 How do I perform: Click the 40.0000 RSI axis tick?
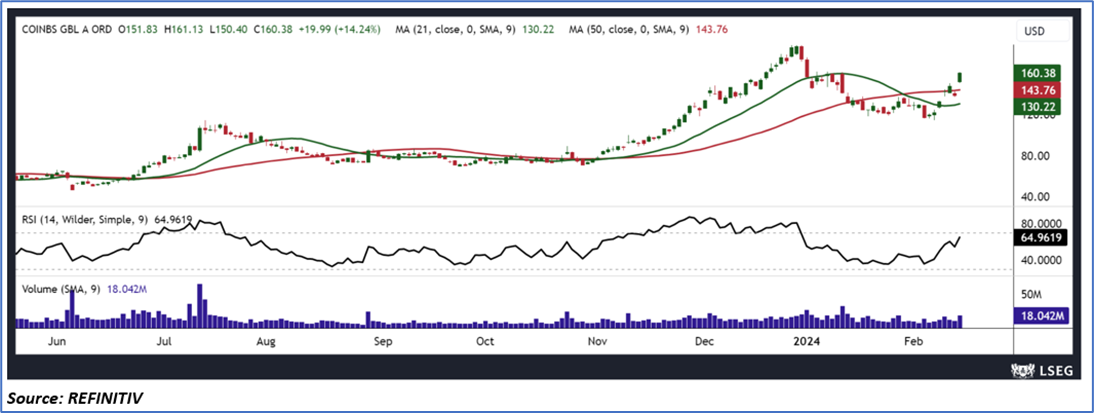tap(1041, 260)
